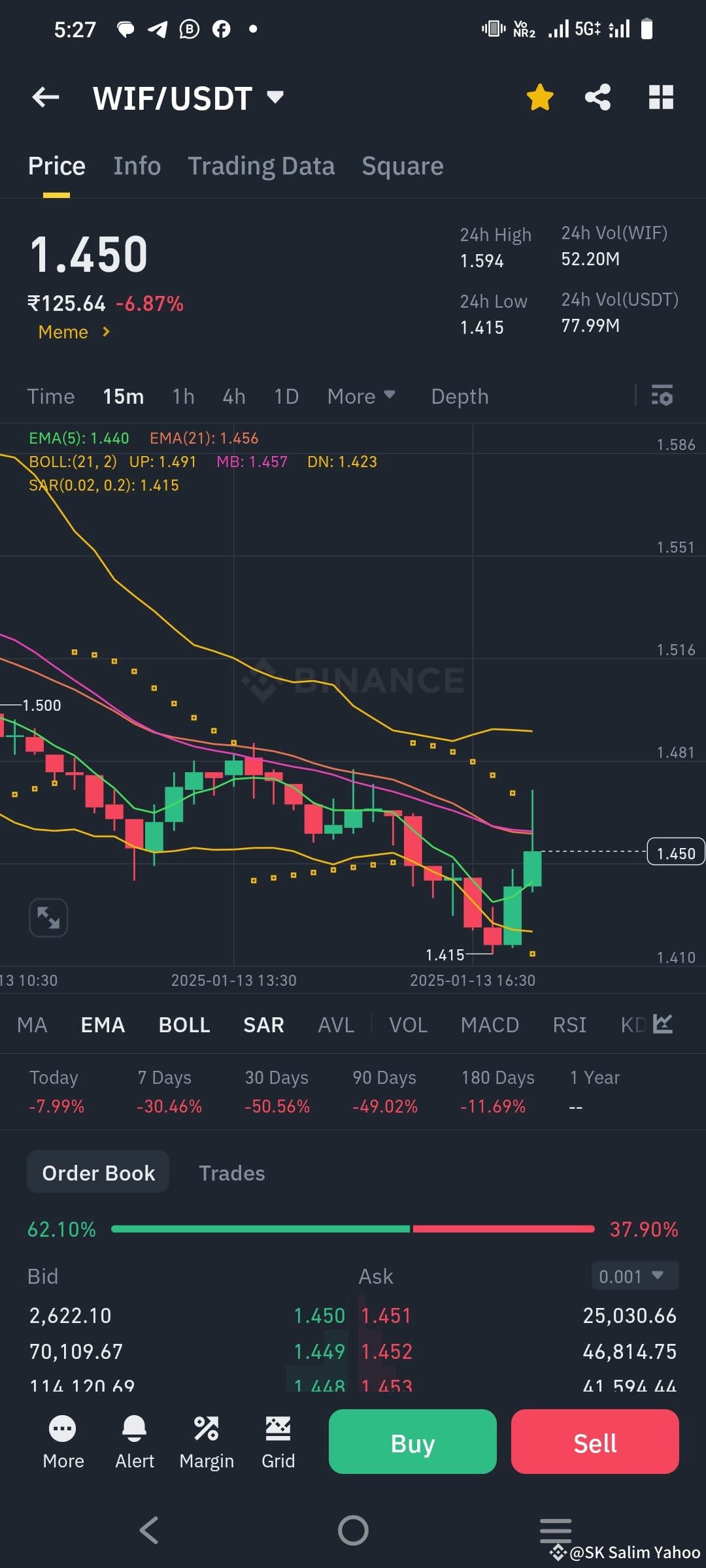This screenshot has height=1568, width=706.
Task: Tap the current price label 1.450
Action: [676, 853]
